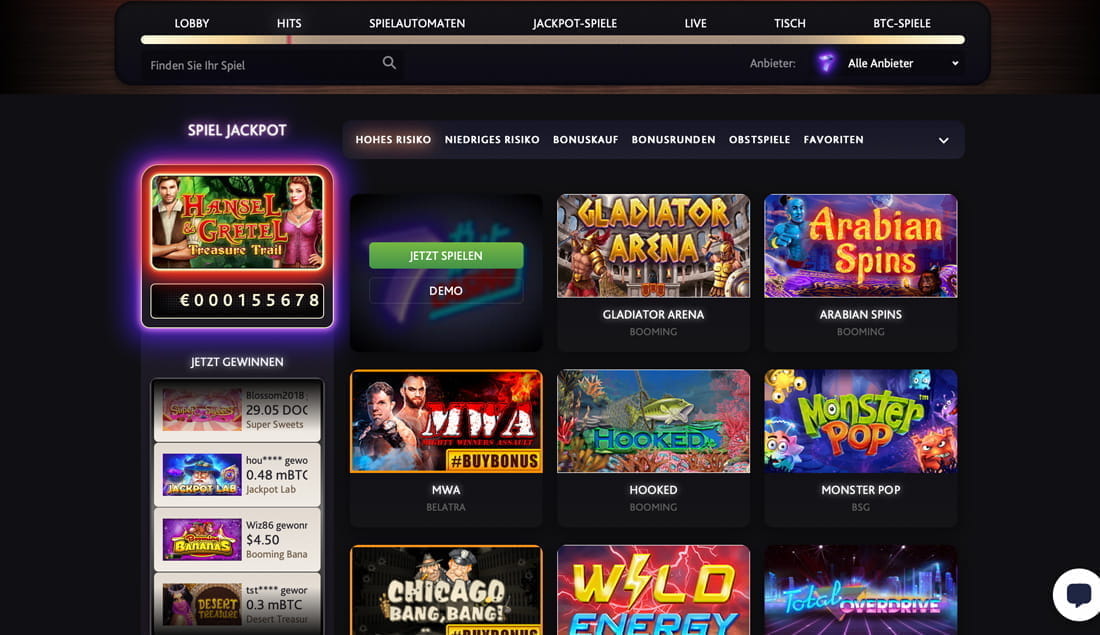Go to the BTC-Spiele tab
Viewport: 1100px width, 635px height.
(901, 23)
